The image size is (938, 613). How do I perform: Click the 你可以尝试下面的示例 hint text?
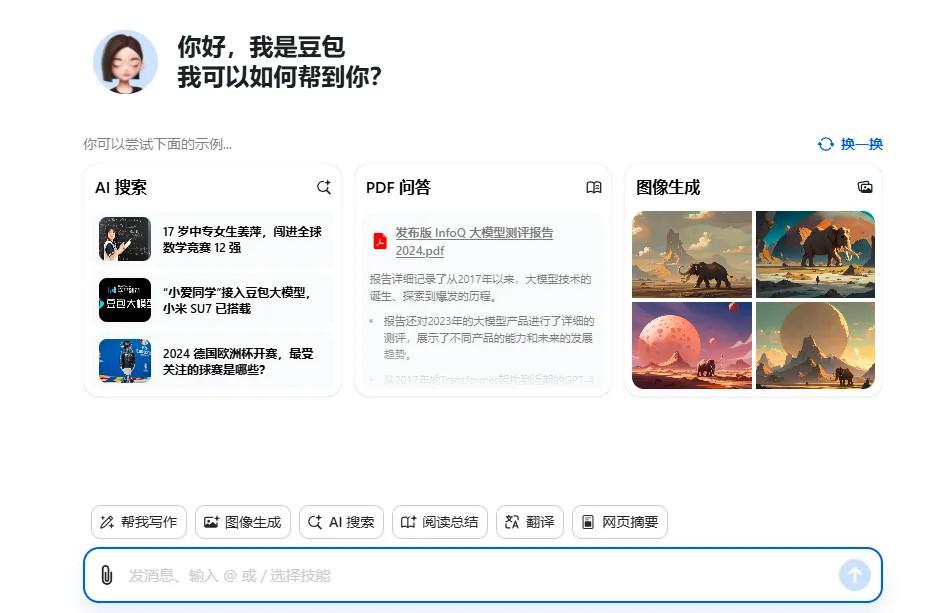(158, 144)
